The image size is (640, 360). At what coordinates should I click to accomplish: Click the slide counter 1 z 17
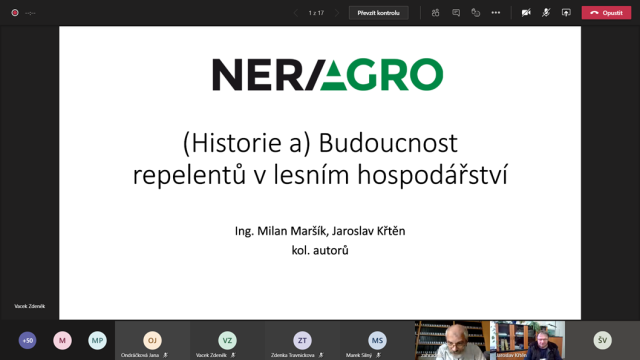tap(316, 13)
